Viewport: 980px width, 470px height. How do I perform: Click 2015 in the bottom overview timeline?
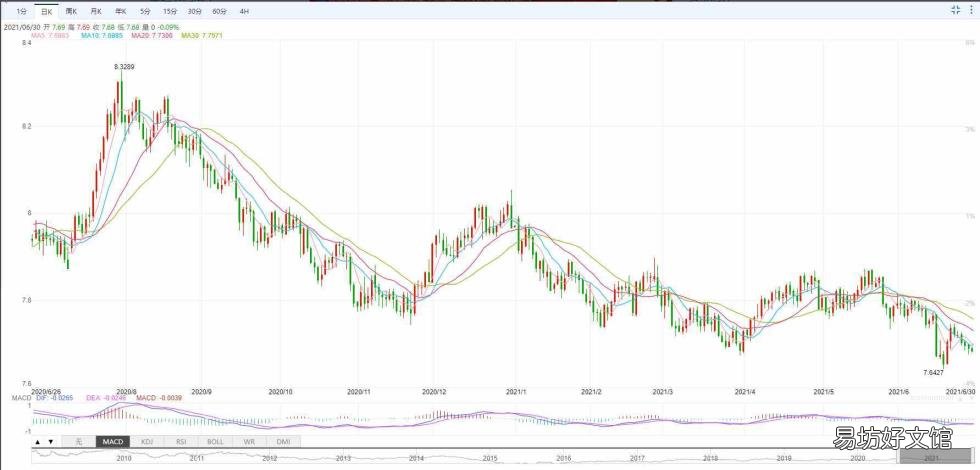tap(490, 459)
